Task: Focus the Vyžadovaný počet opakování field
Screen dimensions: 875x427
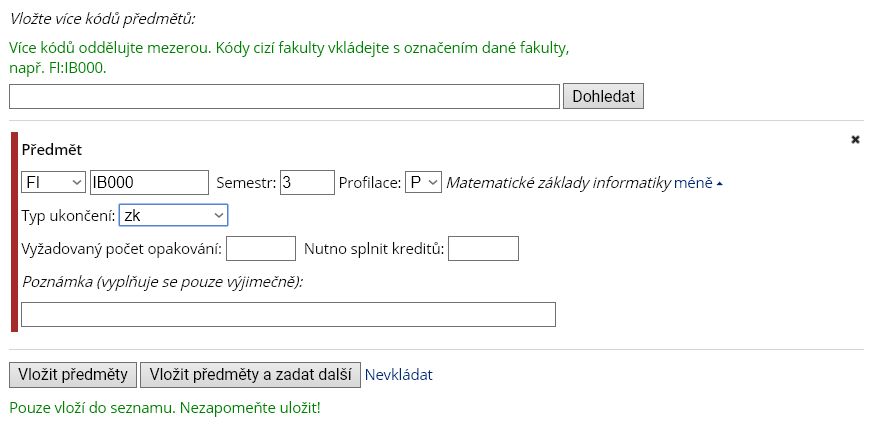Action: (x=262, y=248)
